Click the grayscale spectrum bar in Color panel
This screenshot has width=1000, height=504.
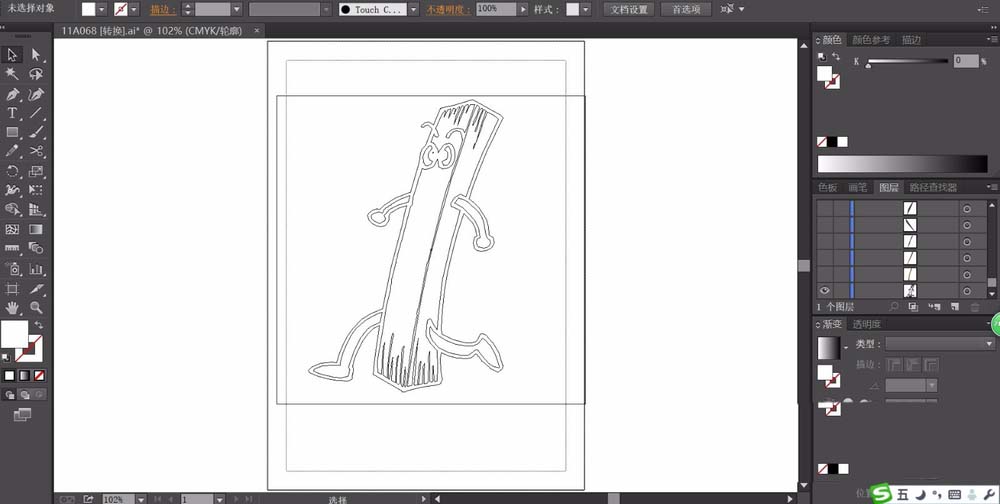click(x=902, y=164)
